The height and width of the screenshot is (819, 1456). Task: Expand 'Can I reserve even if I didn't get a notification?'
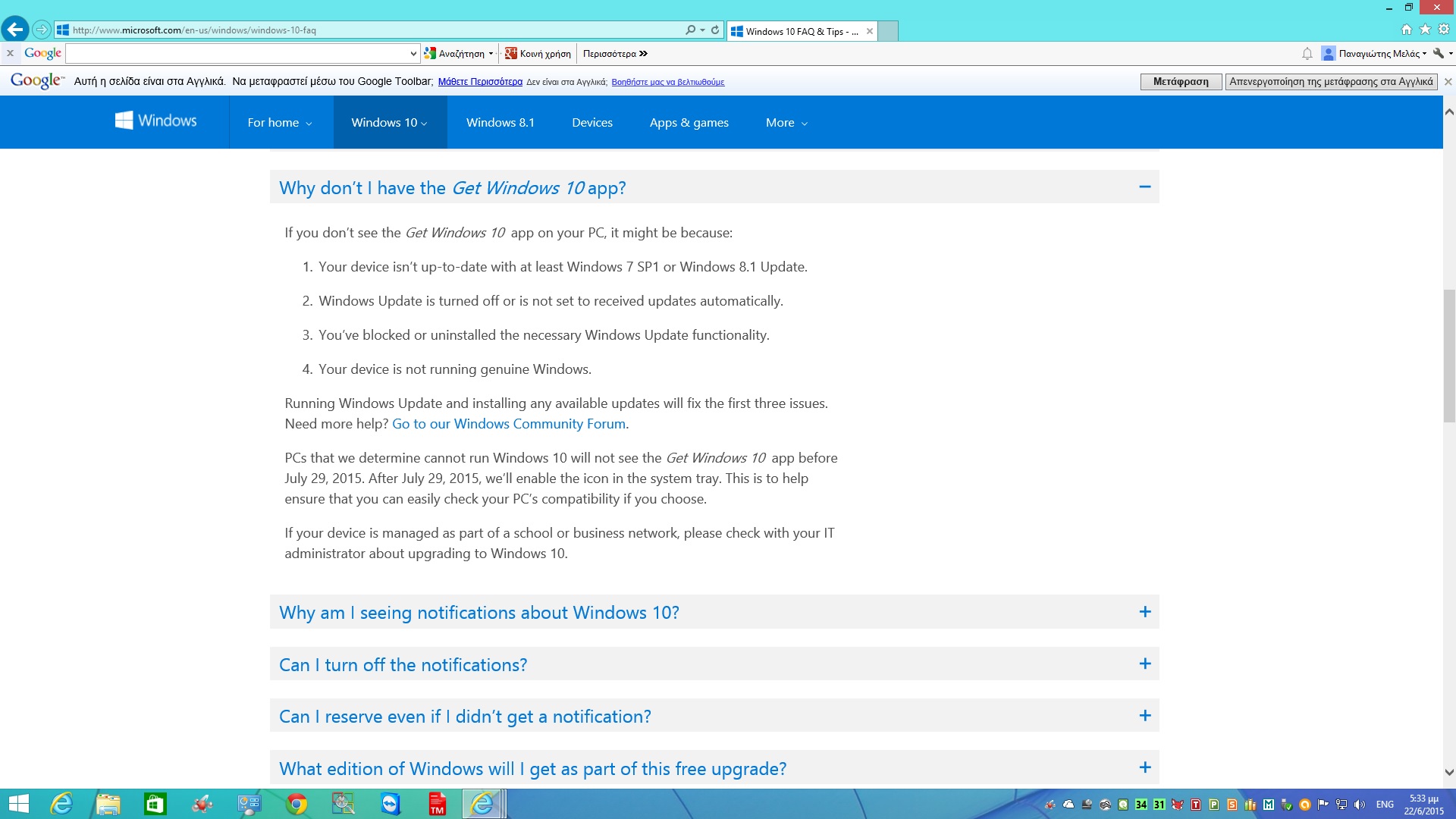click(x=1145, y=716)
